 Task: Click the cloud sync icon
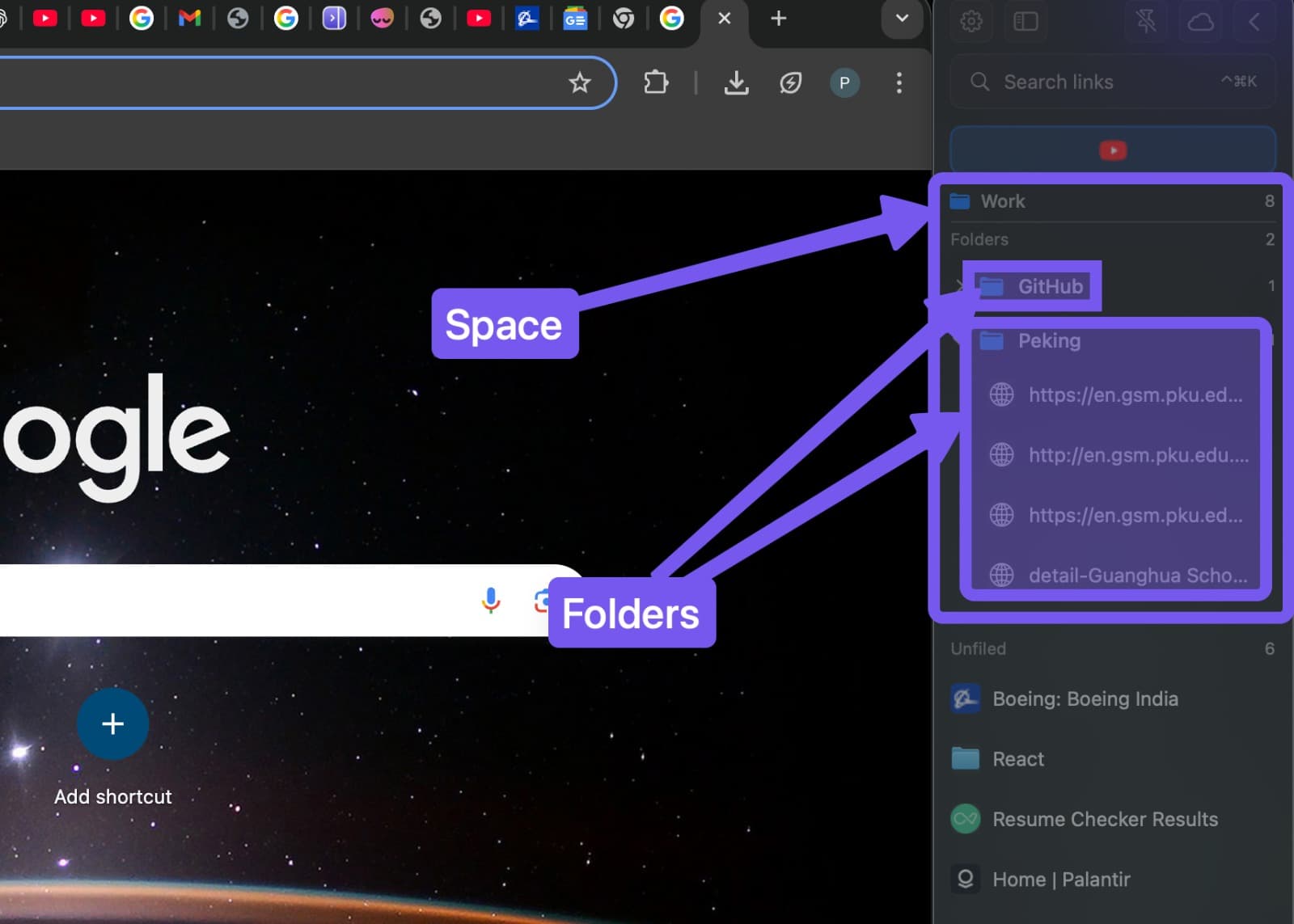(1201, 22)
